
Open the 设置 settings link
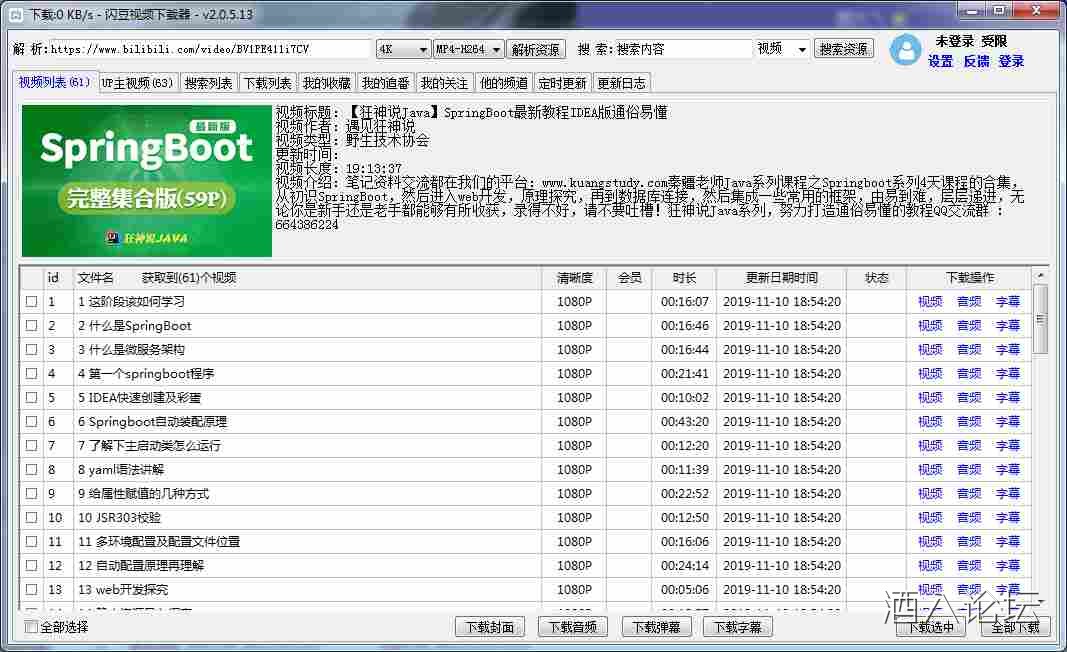940,61
